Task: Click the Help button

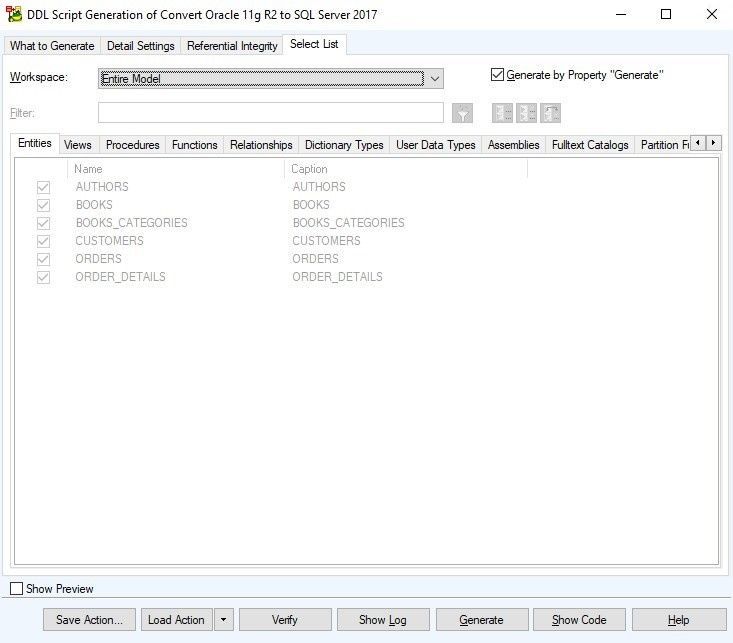Action: click(x=678, y=620)
